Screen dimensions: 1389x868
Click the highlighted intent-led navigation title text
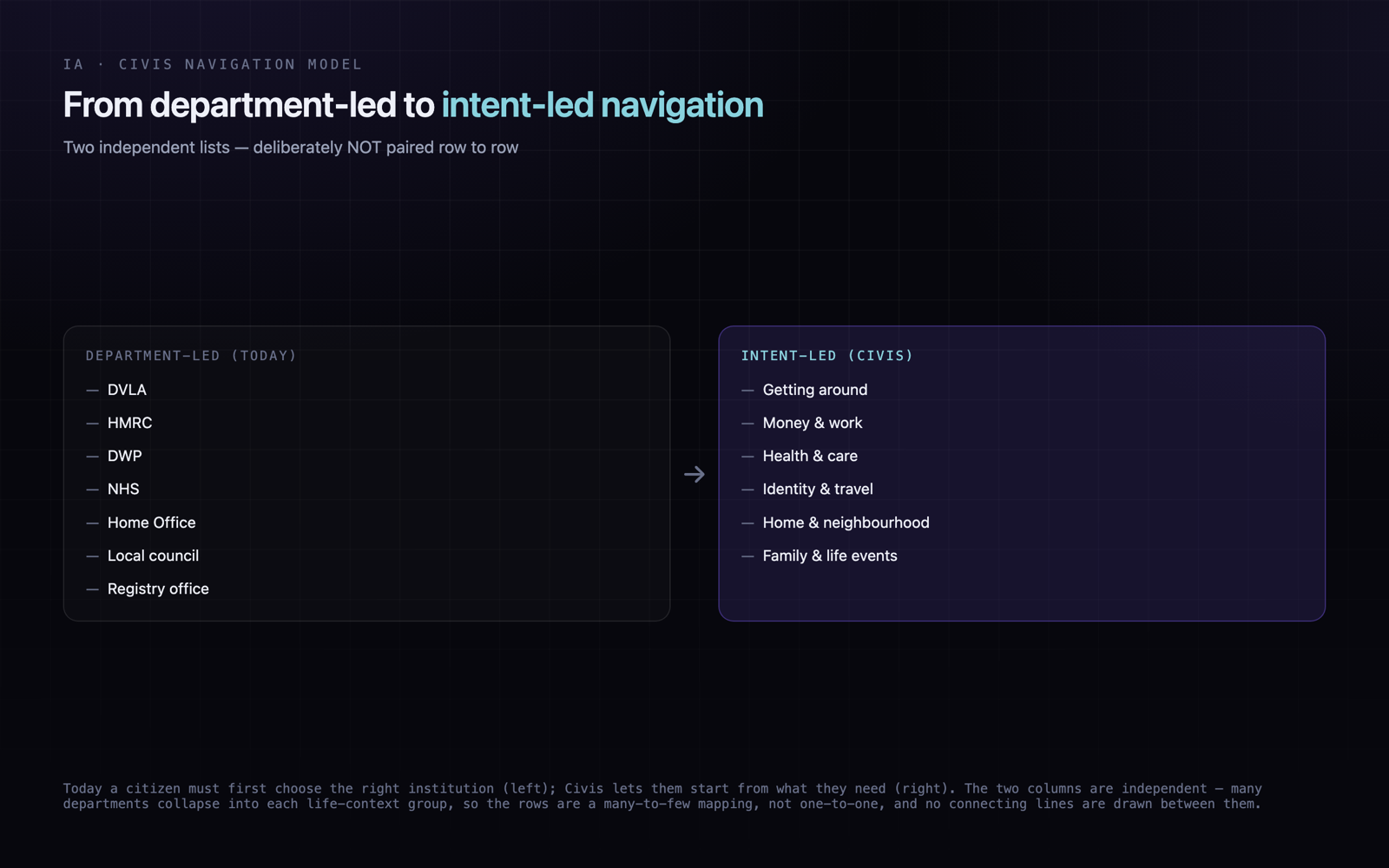[602, 105]
